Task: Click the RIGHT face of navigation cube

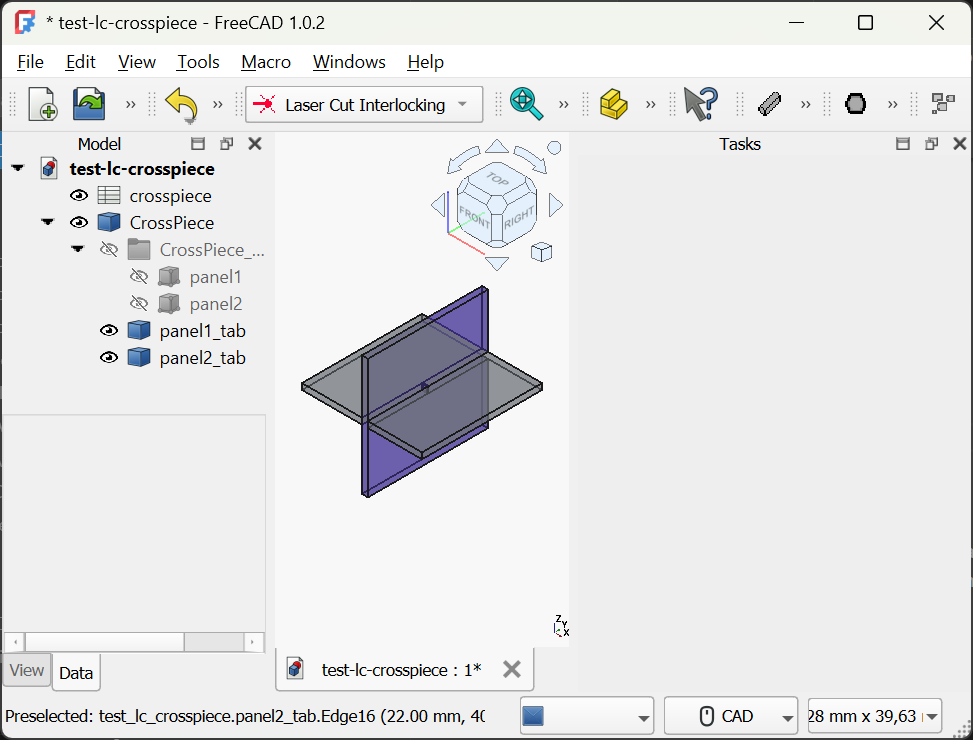Action: click(519, 216)
